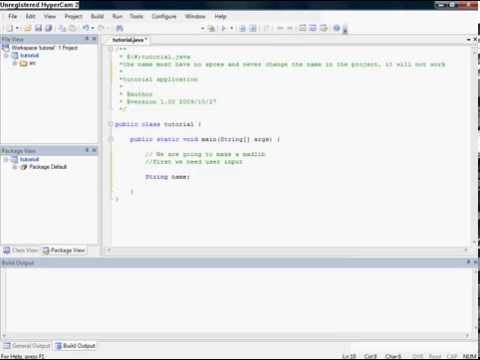Click the NUM indicator in status bar

[x=469, y=356]
